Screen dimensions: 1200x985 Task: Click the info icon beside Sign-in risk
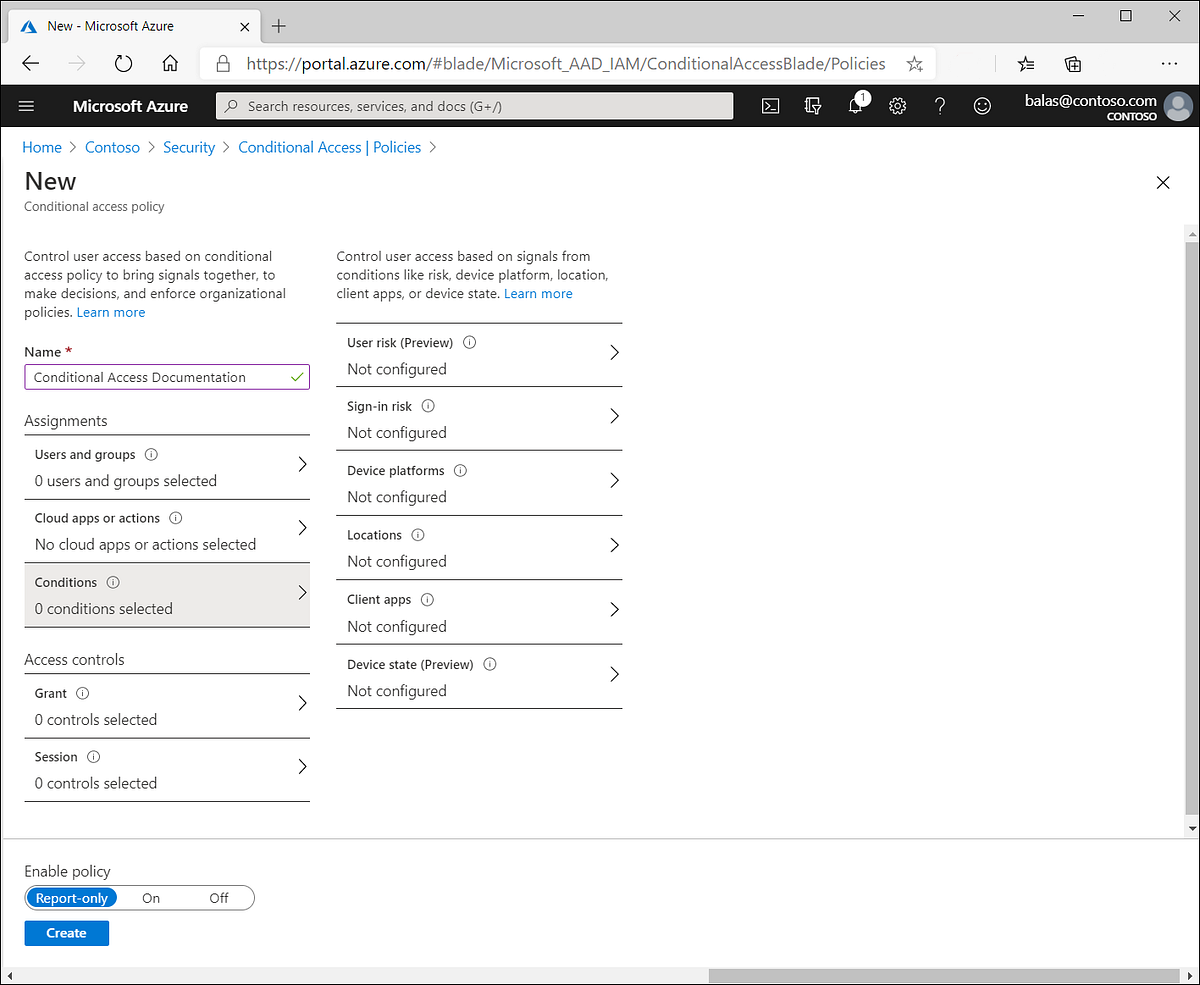click(428, 405)
